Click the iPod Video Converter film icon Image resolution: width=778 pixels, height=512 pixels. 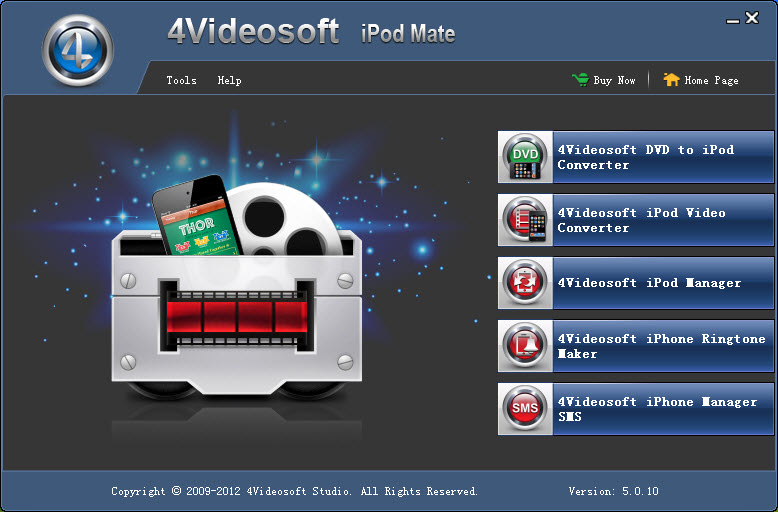525,220
